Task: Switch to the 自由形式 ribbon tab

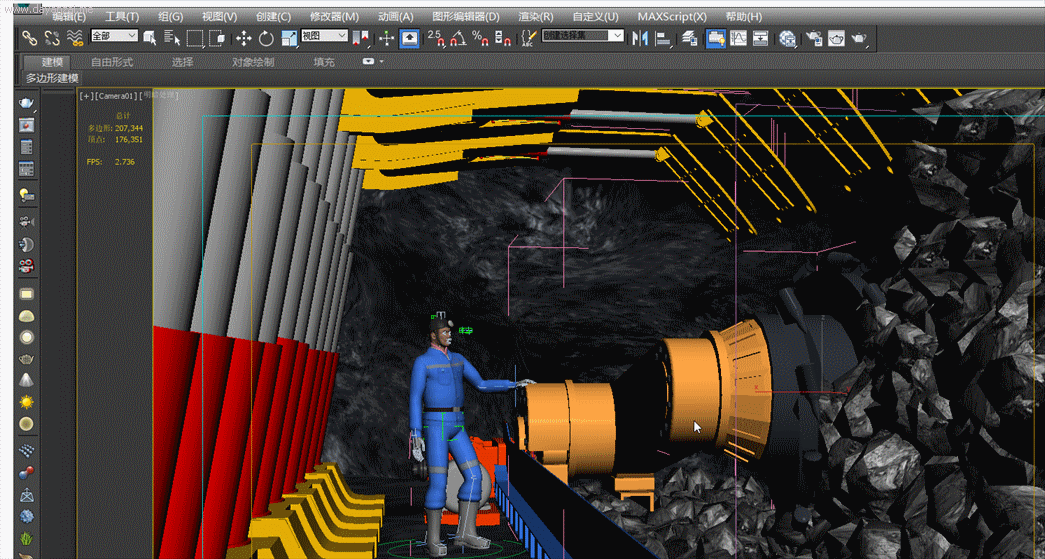Action: [x=112, y=62]
